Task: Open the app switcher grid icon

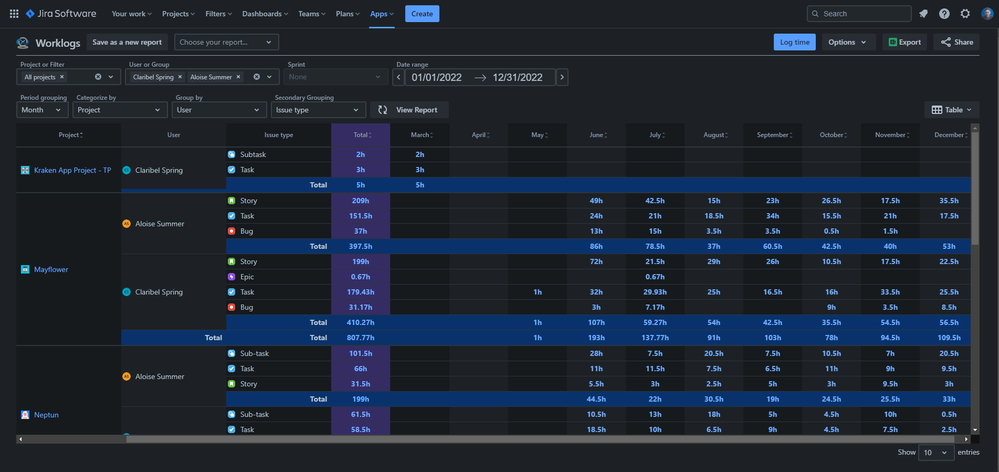Action: click(14, 13)
